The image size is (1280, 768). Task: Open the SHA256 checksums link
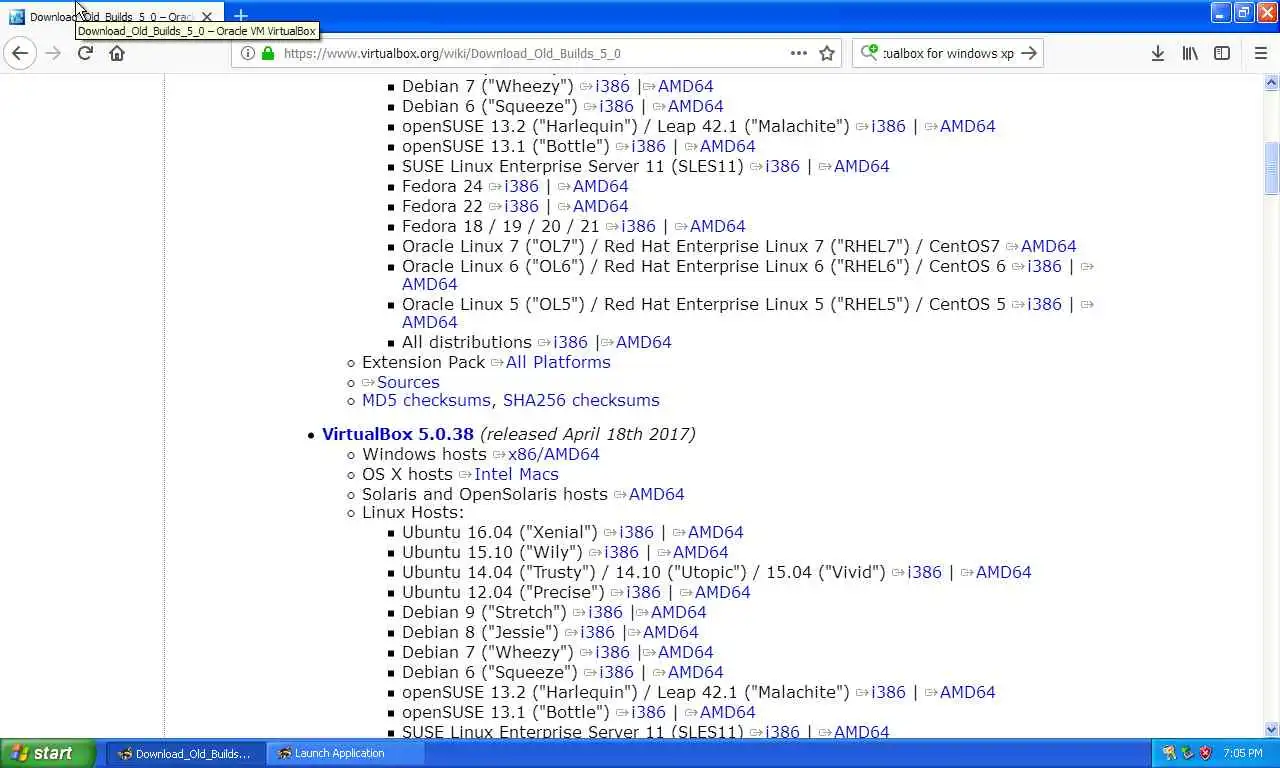581,400
